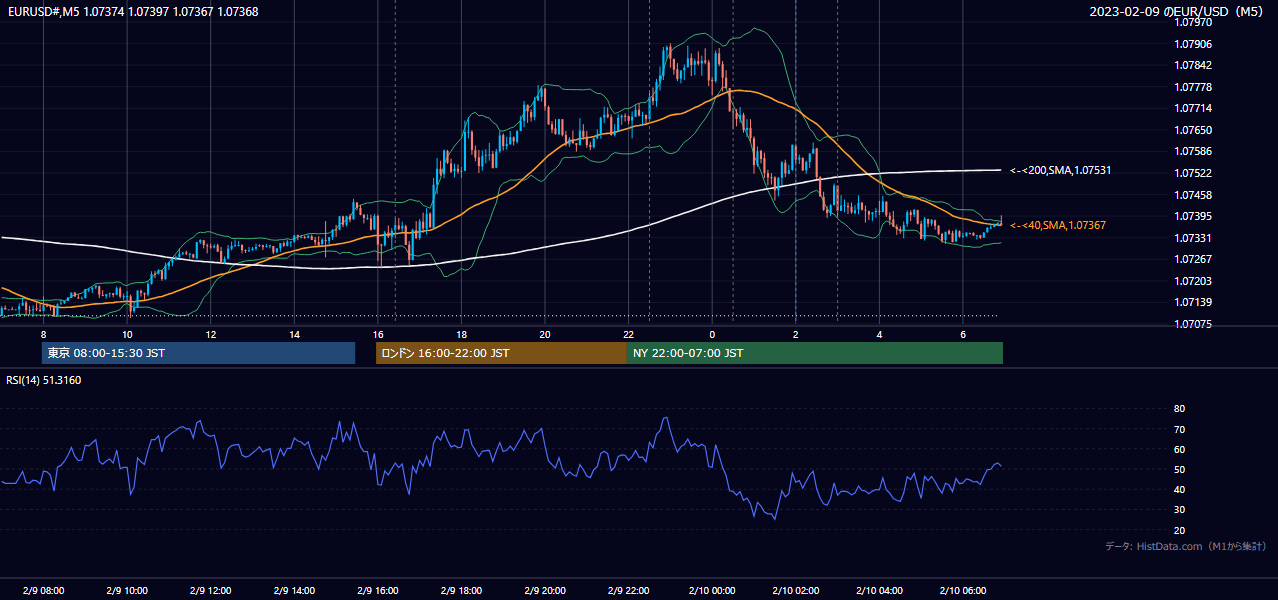Click RSI scale value 60
Viewport: 1278px width, 600px height.
1180,449
